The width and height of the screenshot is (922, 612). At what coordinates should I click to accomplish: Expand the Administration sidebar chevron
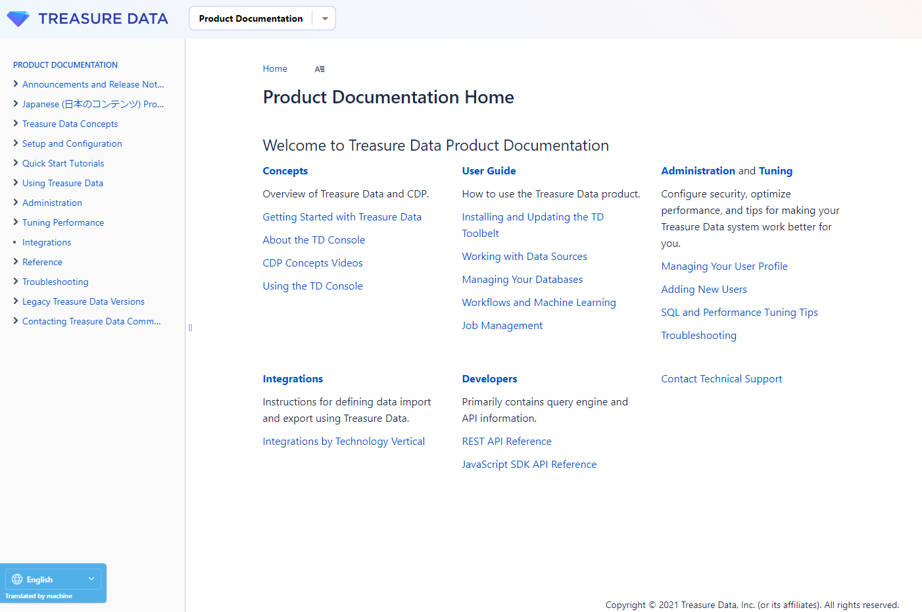pos(15,202)
